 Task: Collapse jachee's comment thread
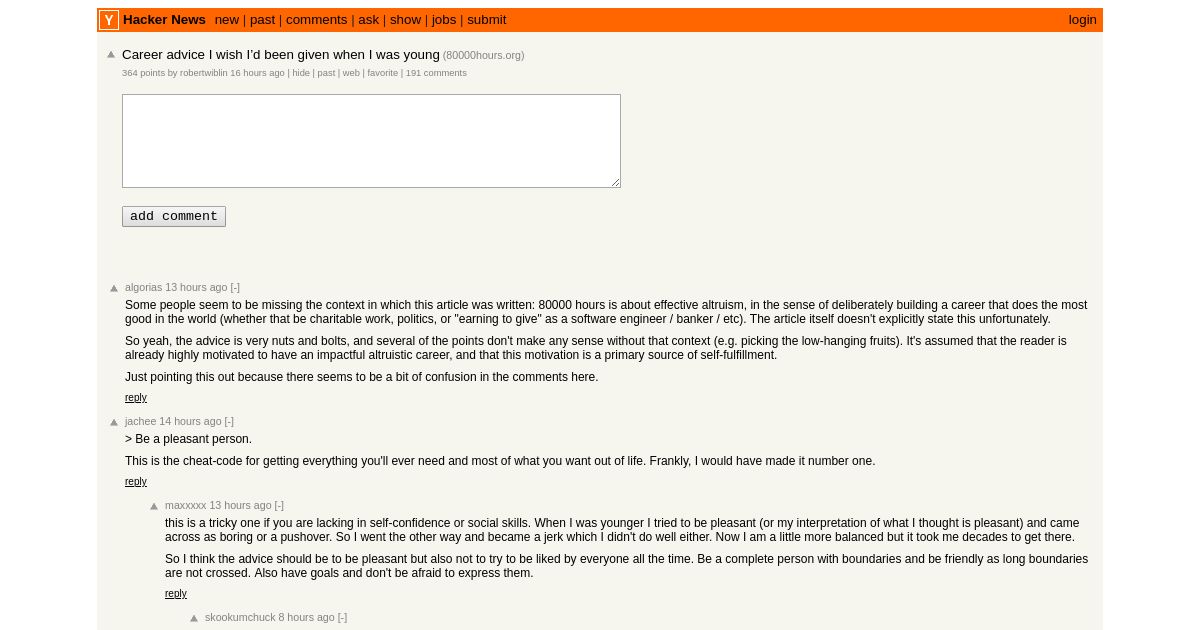229,421
